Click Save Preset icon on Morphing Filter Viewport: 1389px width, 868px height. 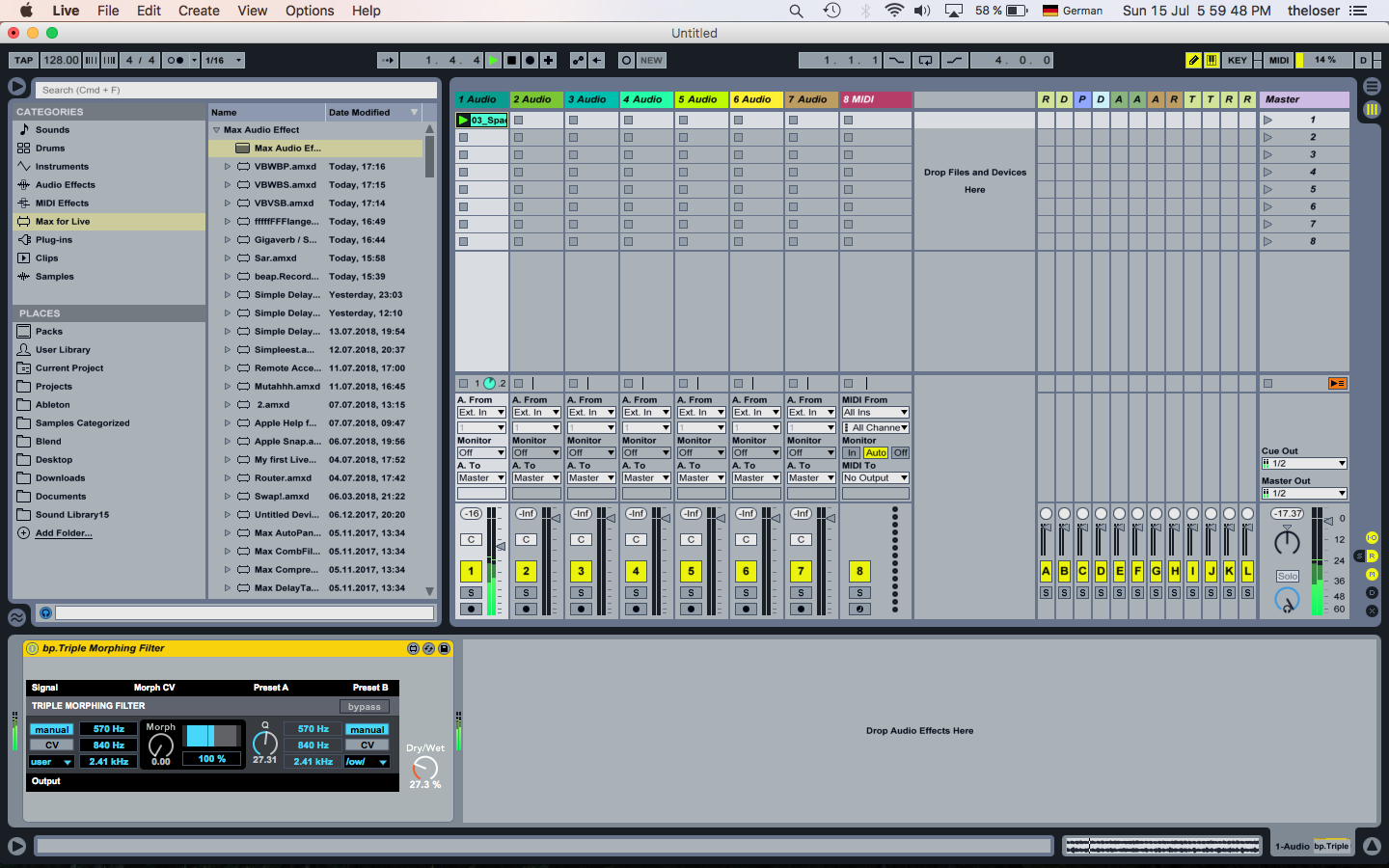[x=444, y=649]
